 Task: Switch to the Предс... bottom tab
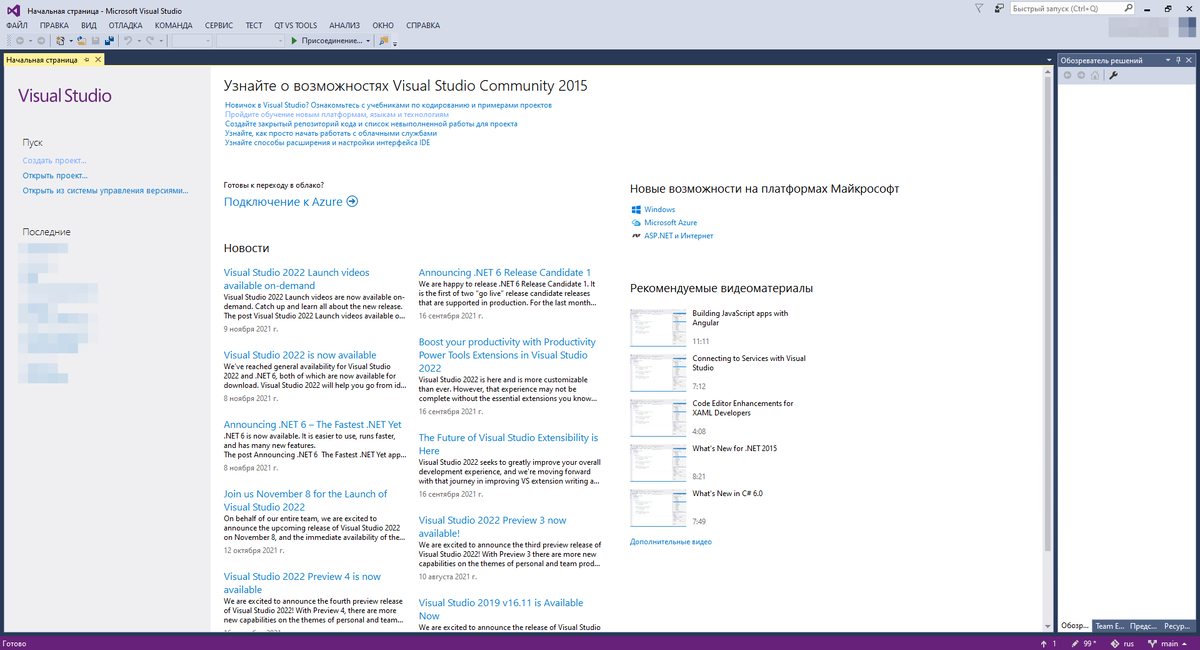pyautogui.click(x=1143, y=626)
